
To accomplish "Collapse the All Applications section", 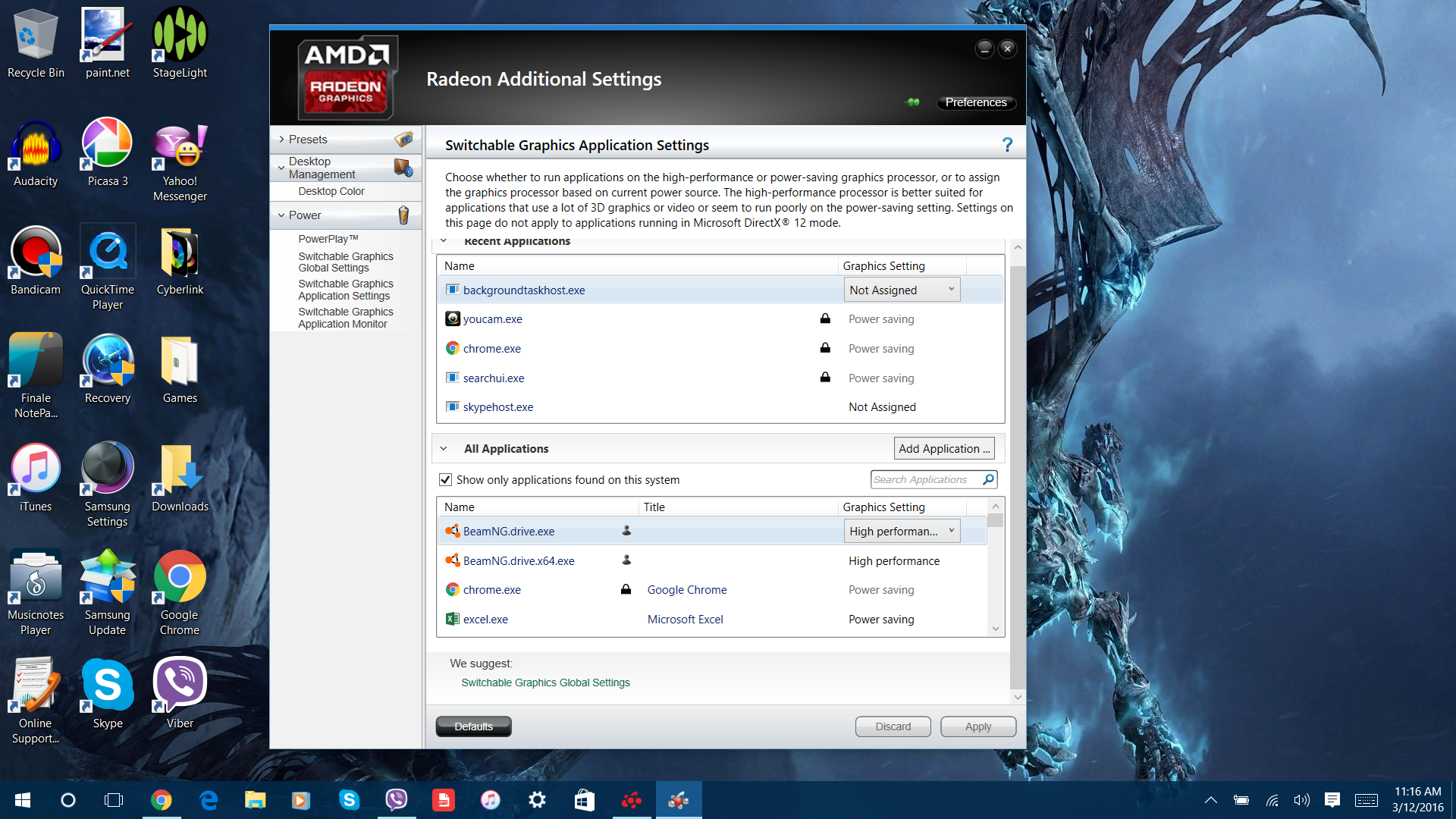I will tap(444, 448).
